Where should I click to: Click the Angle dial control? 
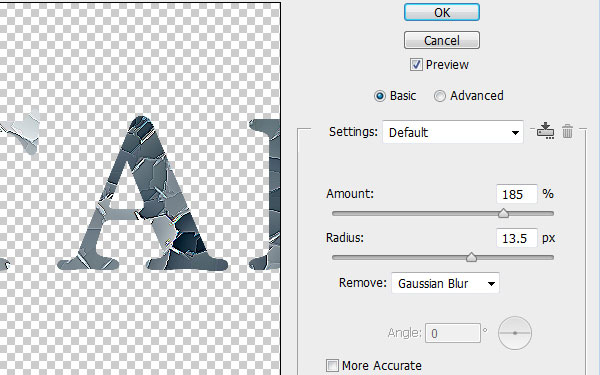point(515,333)
